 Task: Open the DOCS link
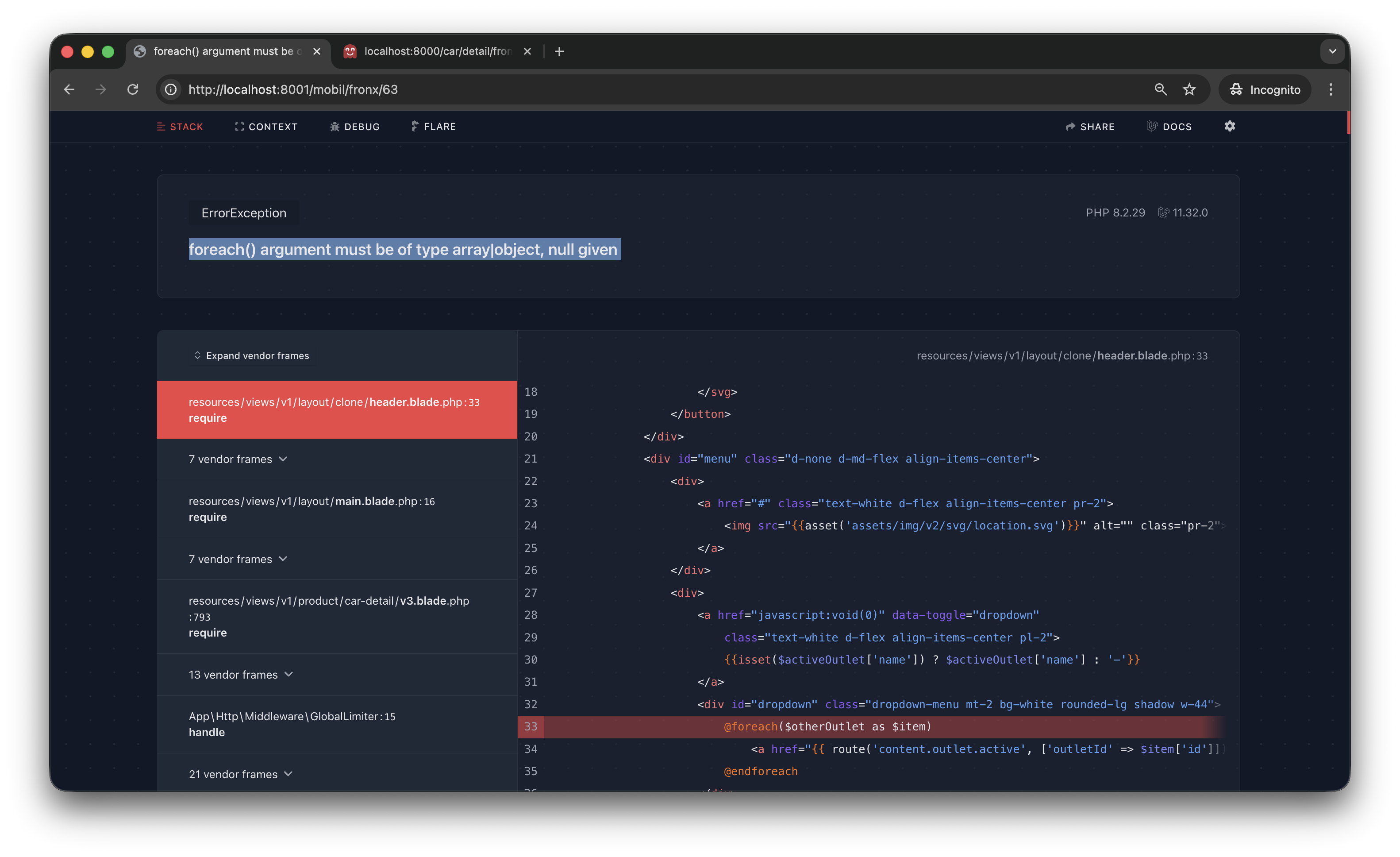(x=1169, y=126)
